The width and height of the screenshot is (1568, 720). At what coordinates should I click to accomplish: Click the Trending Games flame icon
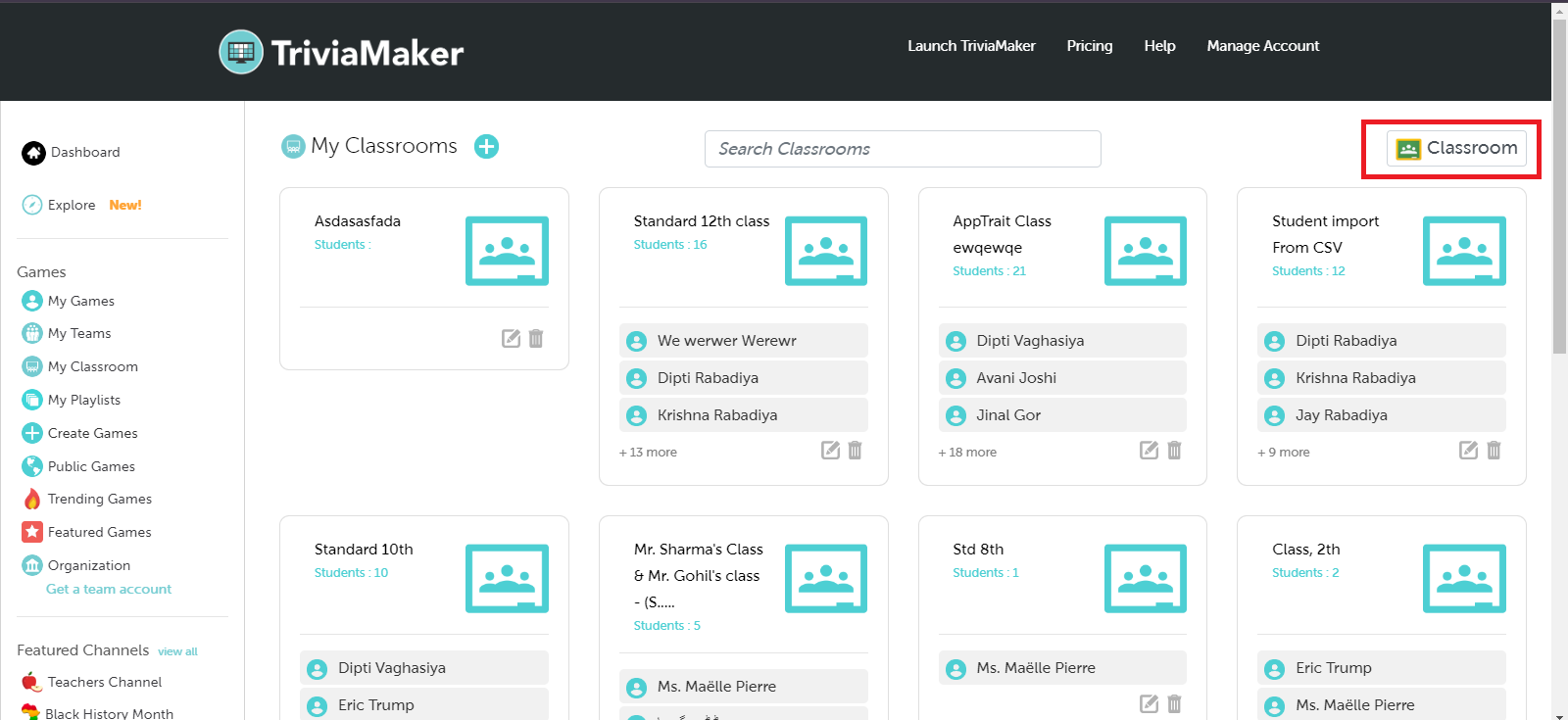point(32,500)
